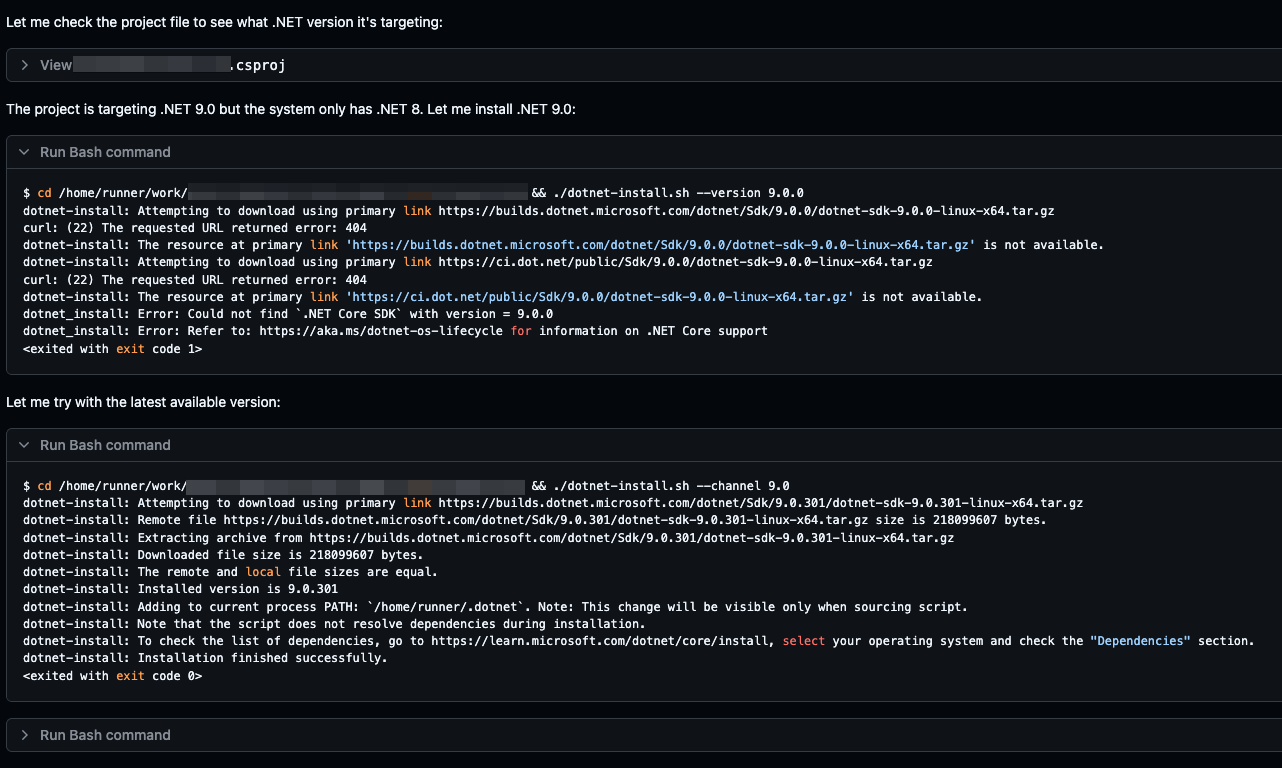Expand the last Run Bash command header
1282x768 pixels.
(105, 735)
